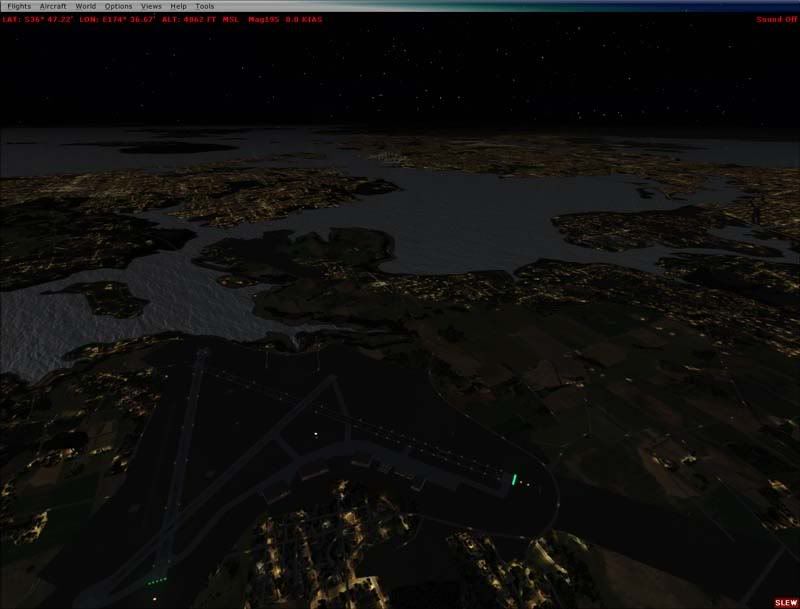Click the dark island in the bay center
The width and height of the screenshot is (800, 609).
click(x=300, y=255)
